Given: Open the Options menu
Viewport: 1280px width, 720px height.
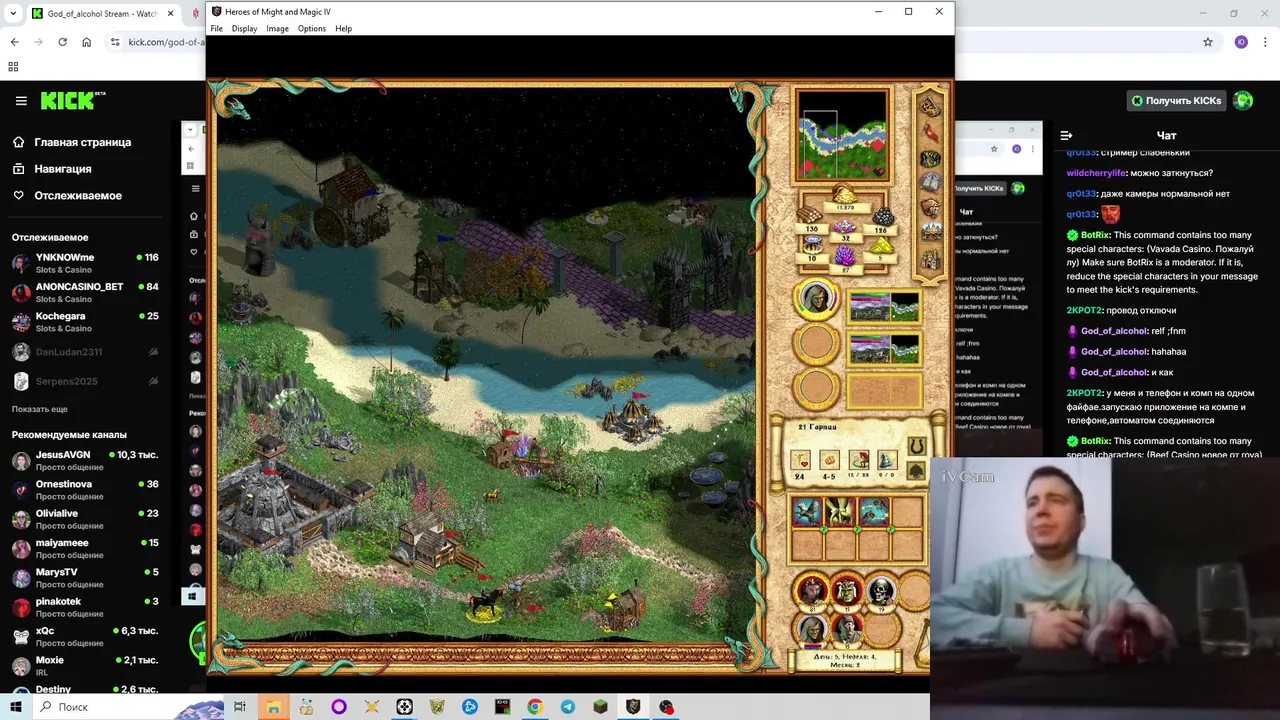Looking at the screenshot, I should pos(312,29).
